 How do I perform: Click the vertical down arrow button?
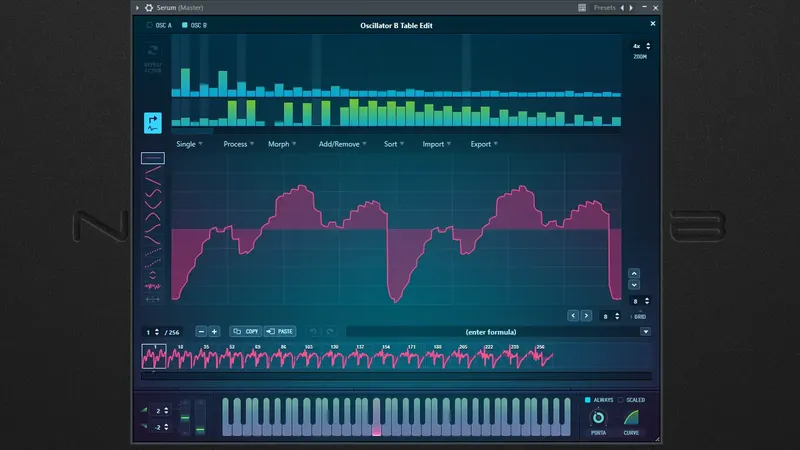tap(634, 285)
